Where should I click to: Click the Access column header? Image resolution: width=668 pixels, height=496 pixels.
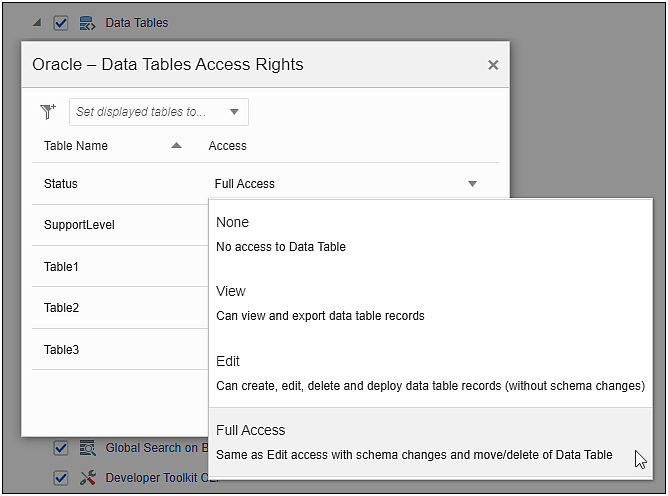click(227, 146)
